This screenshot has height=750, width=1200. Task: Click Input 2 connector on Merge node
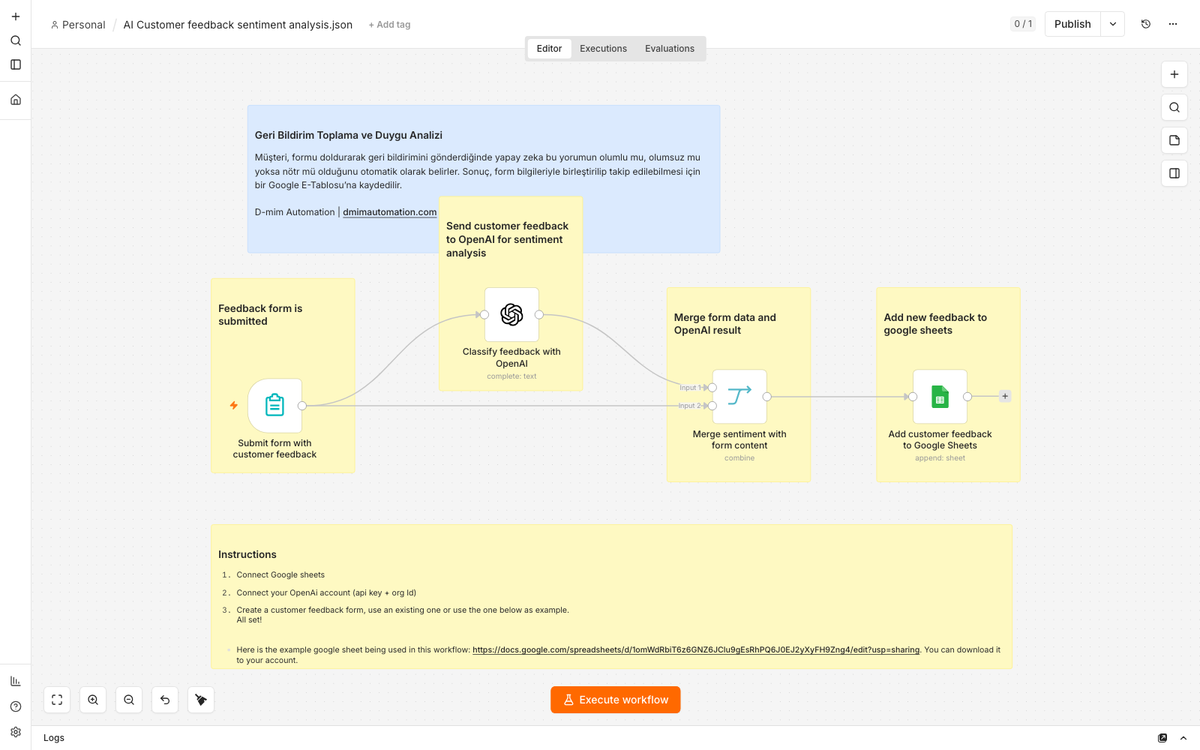tap(712, 405)
